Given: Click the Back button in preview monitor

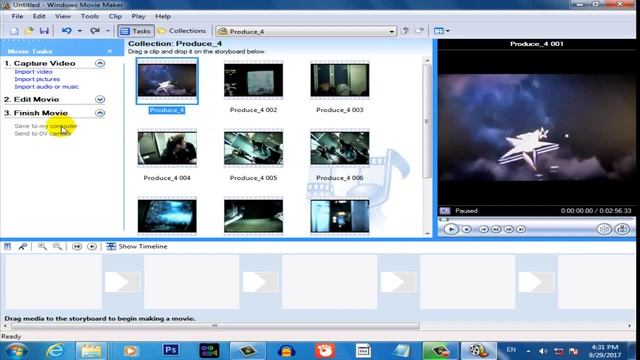Looking at the screenshot, I should pyautogui.click(x=484, y=229).
